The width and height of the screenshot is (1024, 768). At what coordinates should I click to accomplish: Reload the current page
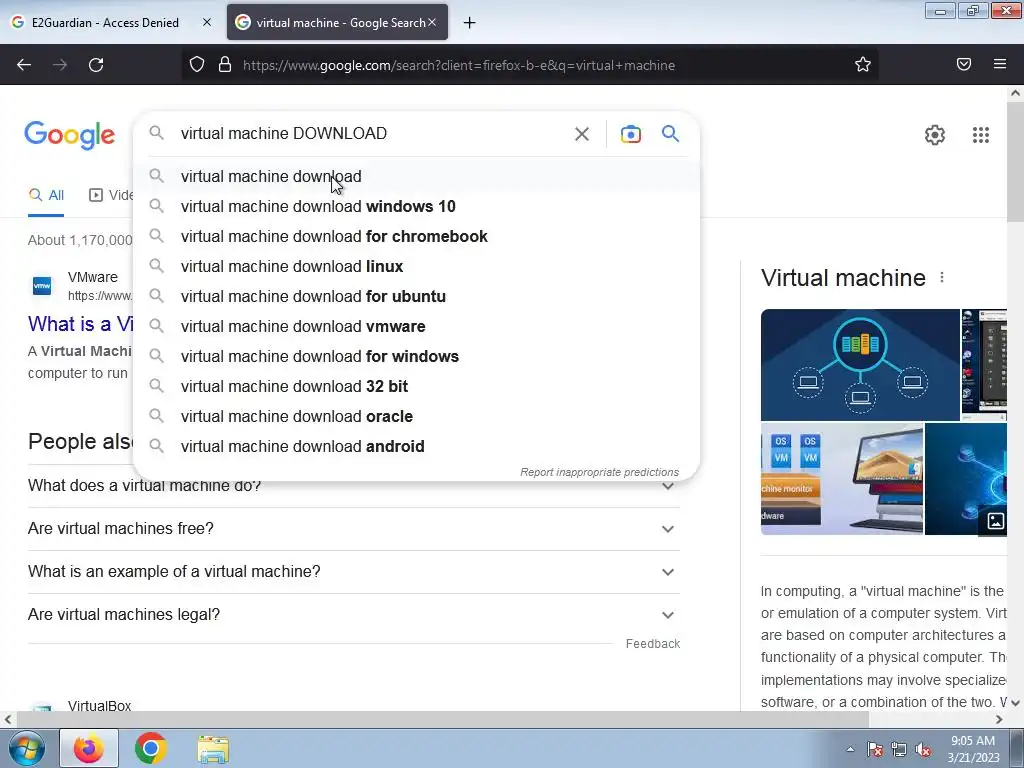(96, 65)
